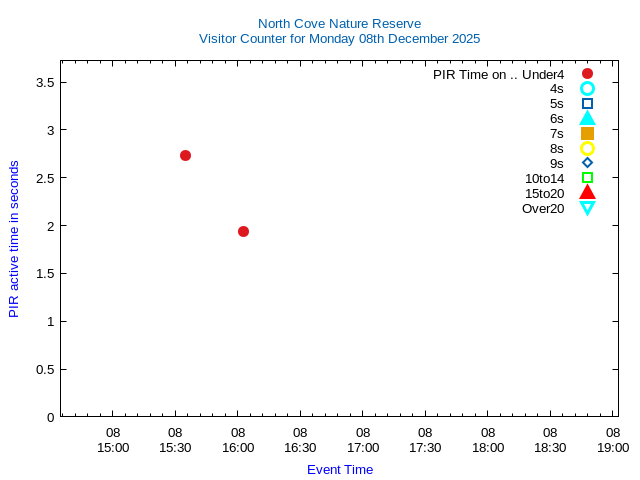The image size is (640, 480).
Task: Click the cyan inverted triangle for Over20
Action: point(587,208)
